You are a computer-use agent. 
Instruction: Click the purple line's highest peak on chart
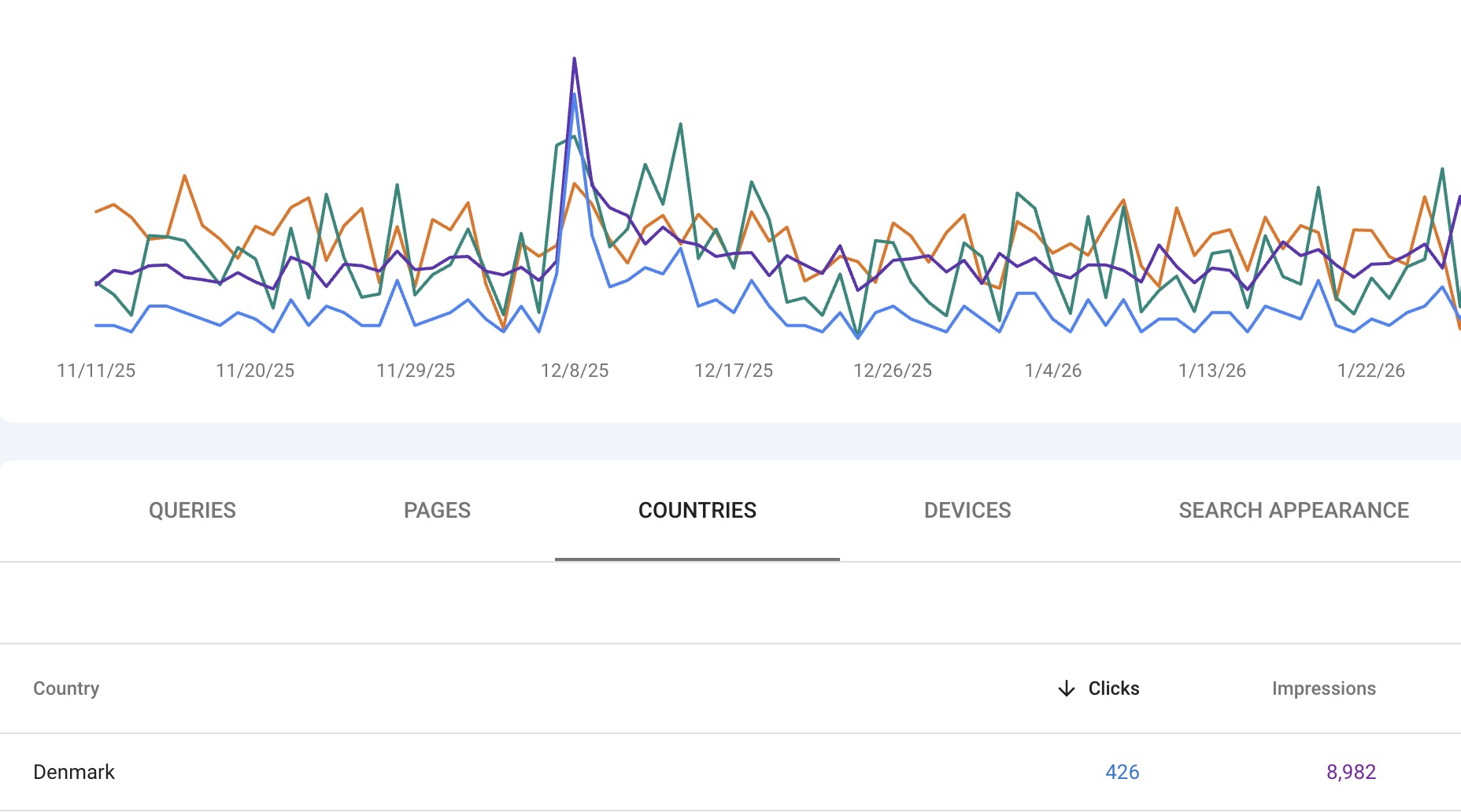(x=574, y=59)
